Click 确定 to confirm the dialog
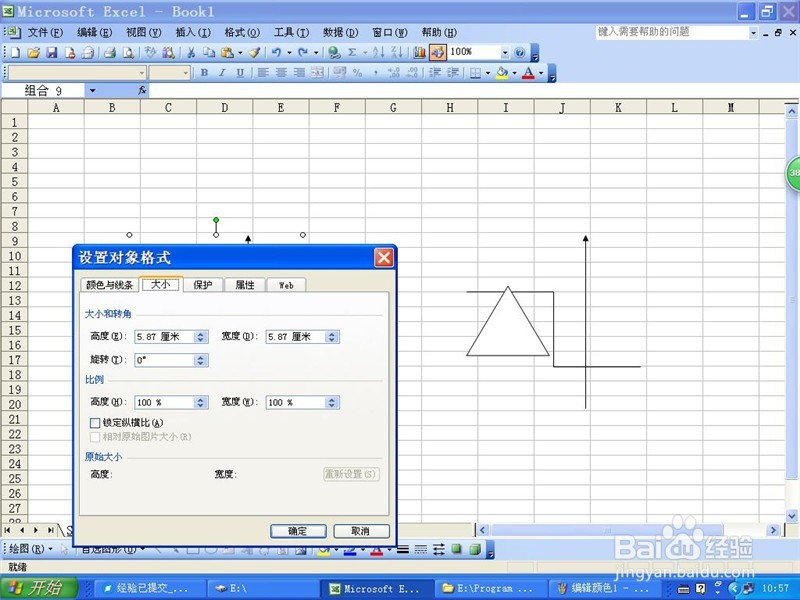The width and height of the screenshot is (800, 600). coord(298,531)
